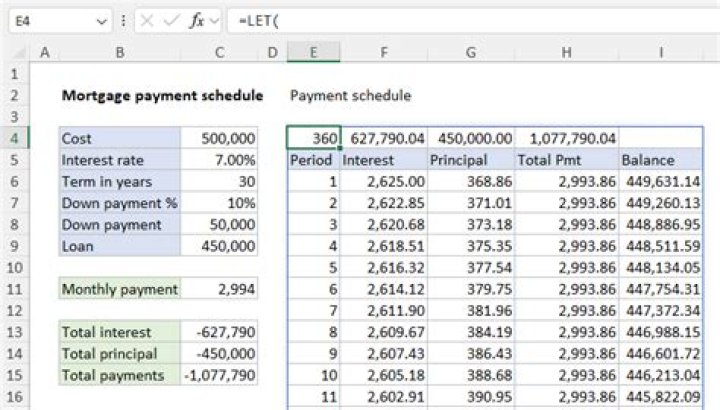Screen dimensions: 720x410
Task: Select column H header
Action: (567, 52)
